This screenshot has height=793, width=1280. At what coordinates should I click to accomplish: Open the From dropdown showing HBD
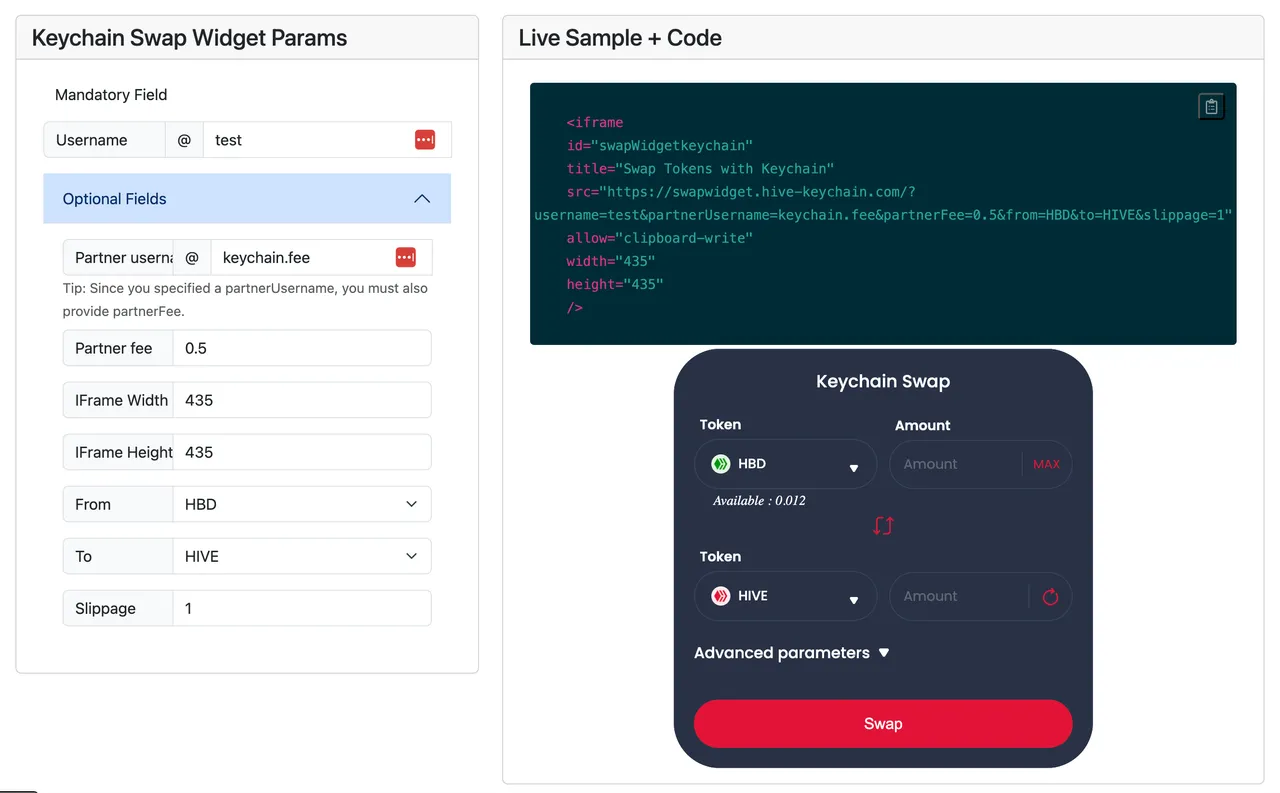point(302,504)
